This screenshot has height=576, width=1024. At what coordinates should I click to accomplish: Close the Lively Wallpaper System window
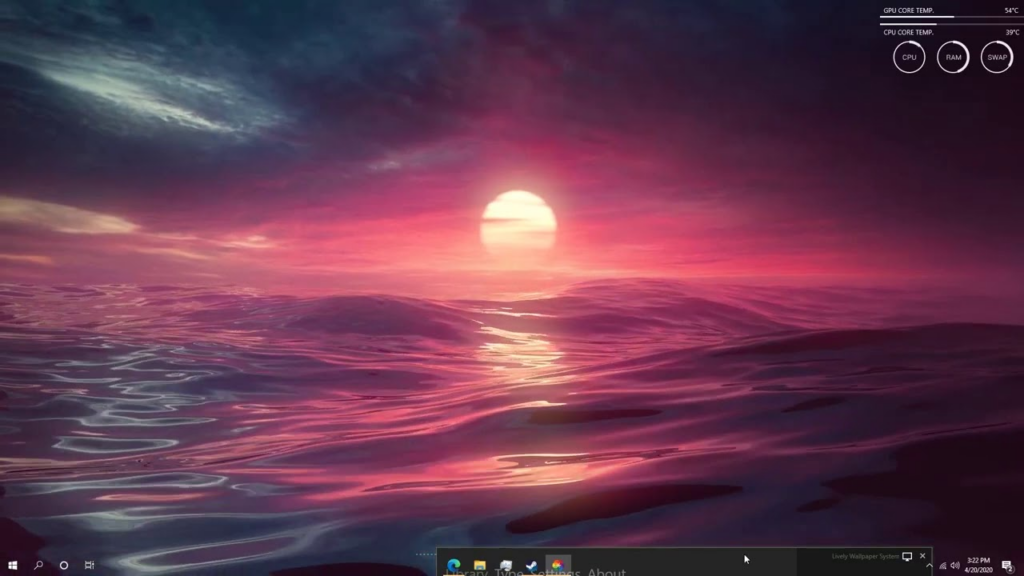tap(923, 556)
